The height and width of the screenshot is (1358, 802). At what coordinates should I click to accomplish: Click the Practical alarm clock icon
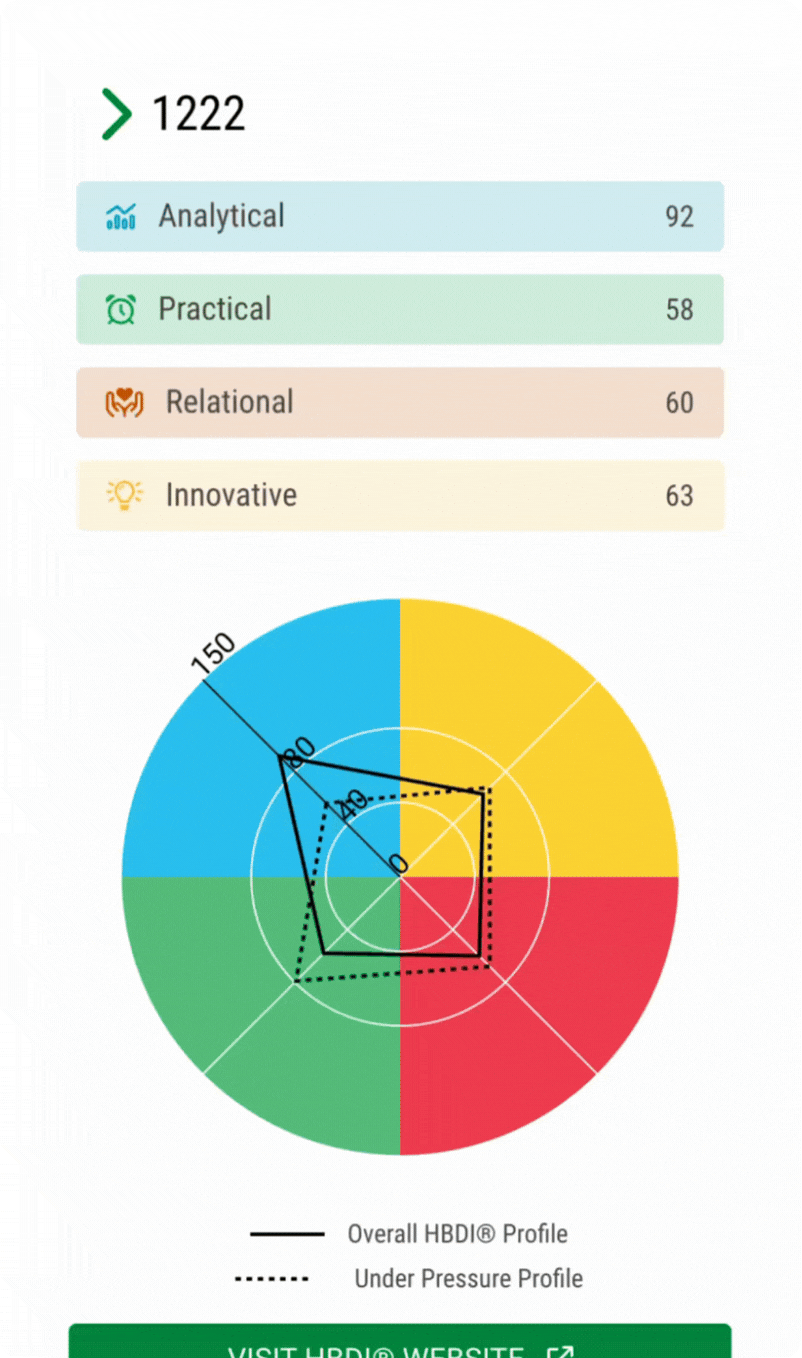coord(121,309)
